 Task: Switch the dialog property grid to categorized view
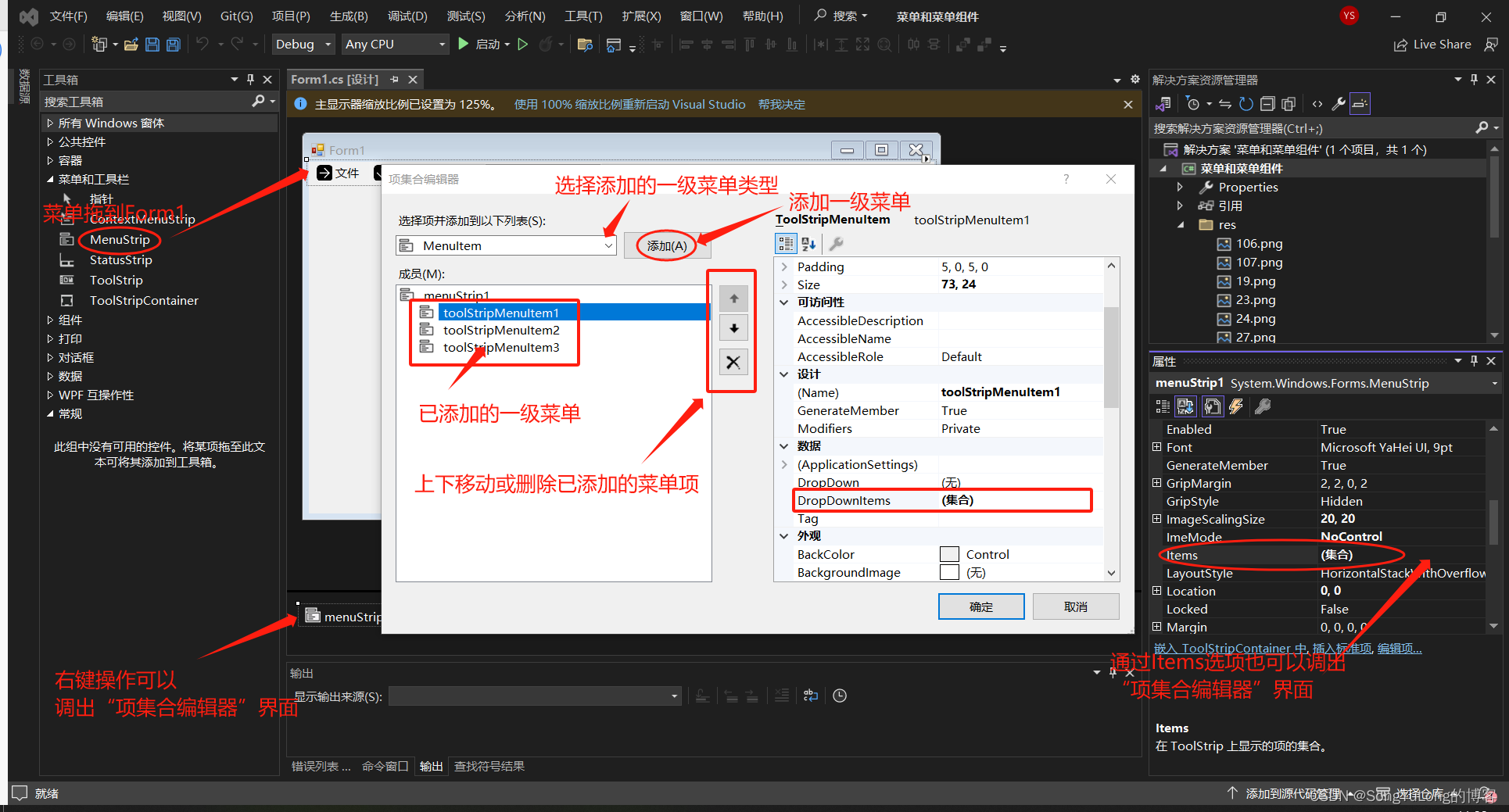pyautogui.click(x=785, y=244)
